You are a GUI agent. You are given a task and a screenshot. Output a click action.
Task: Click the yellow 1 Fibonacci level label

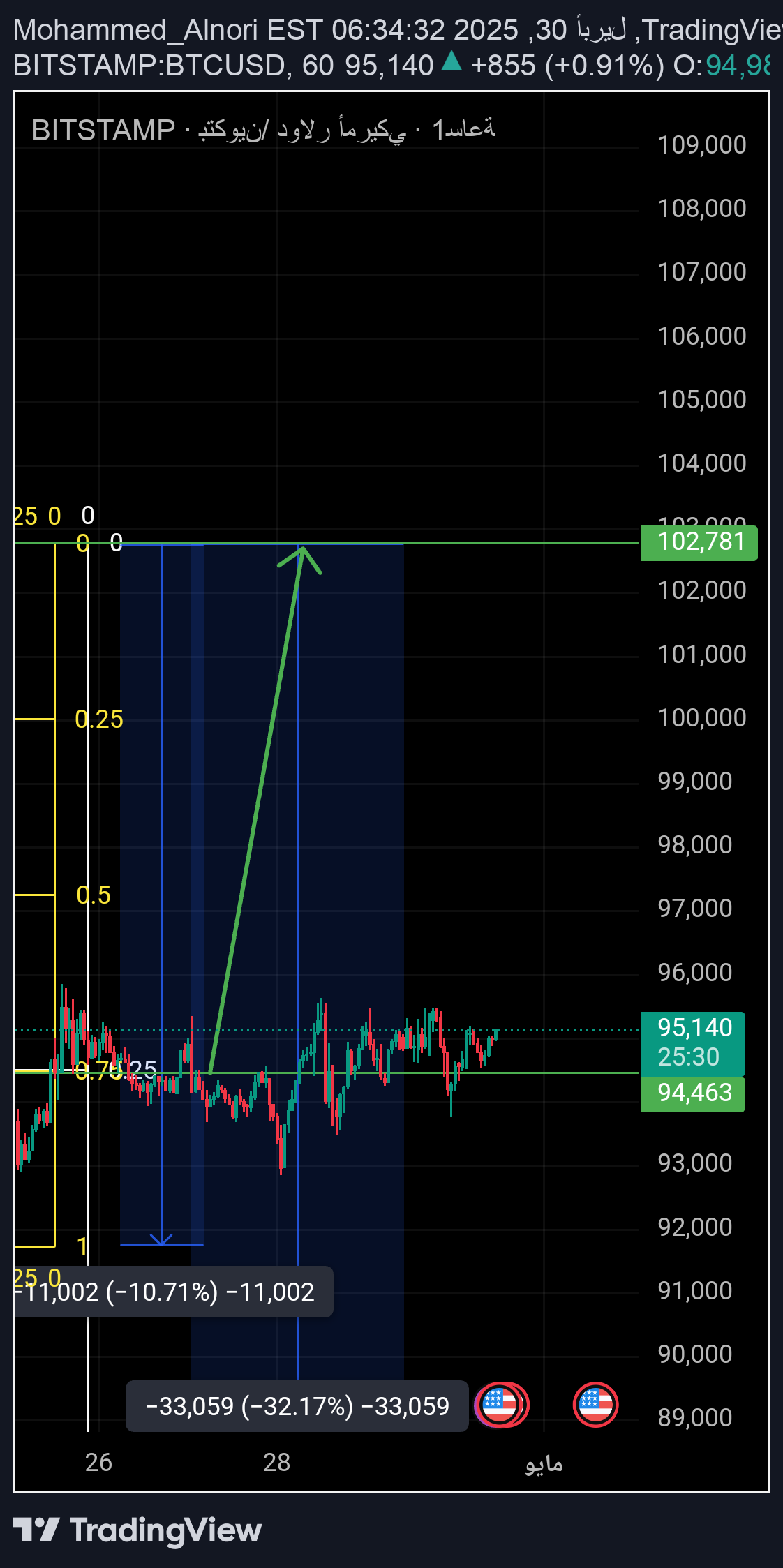point(82,1246)
